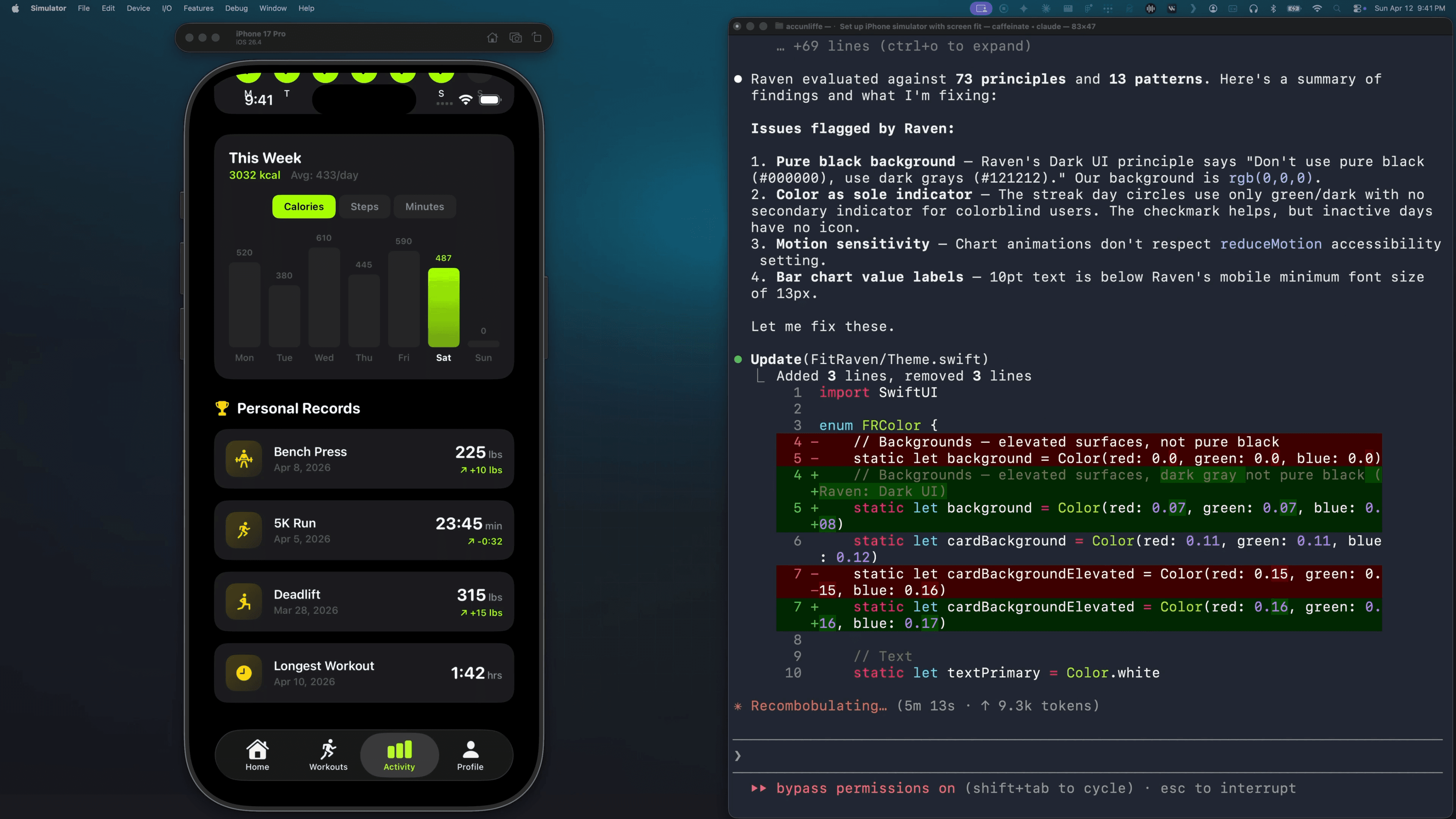Screen dimensions: 1456x819
Task: Open the Wi-Fi menu bar icon
Action: [1317, 8]
